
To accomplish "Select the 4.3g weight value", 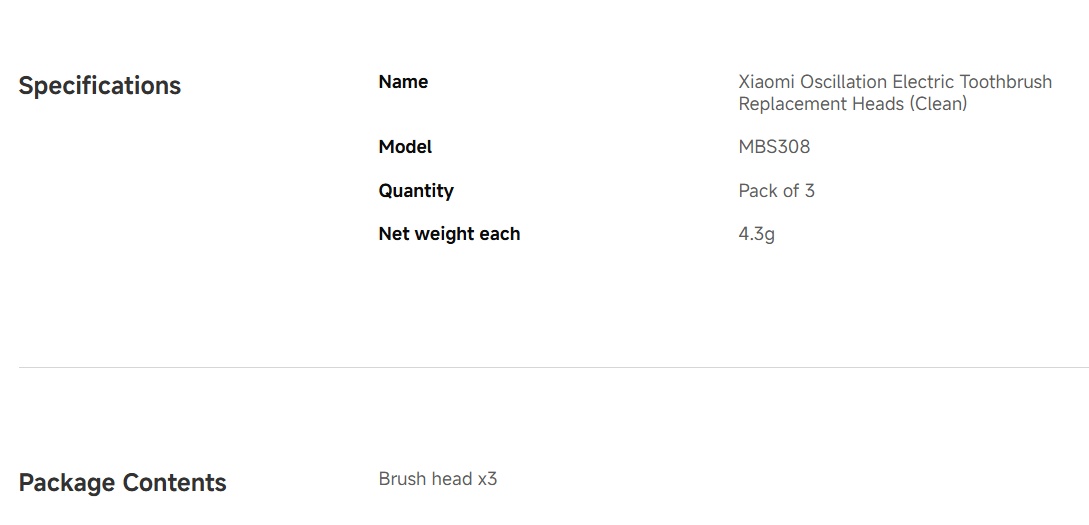I will [756, 234].
